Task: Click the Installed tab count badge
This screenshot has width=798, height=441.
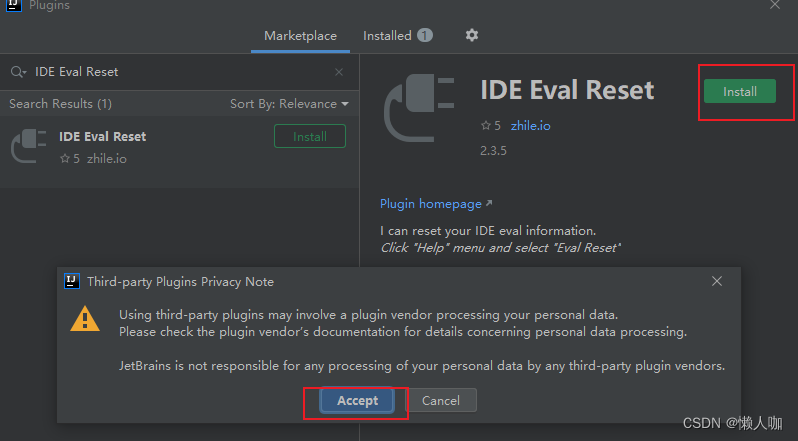Action: coord(425,35)
